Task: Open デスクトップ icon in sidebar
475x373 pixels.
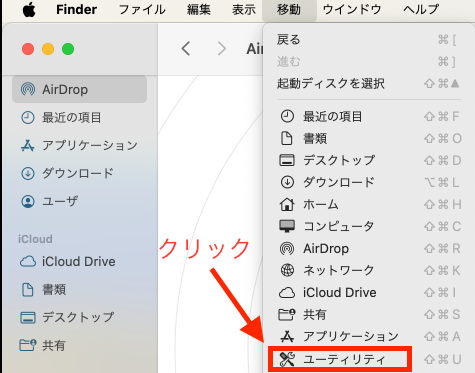Action: pos(28,317)
